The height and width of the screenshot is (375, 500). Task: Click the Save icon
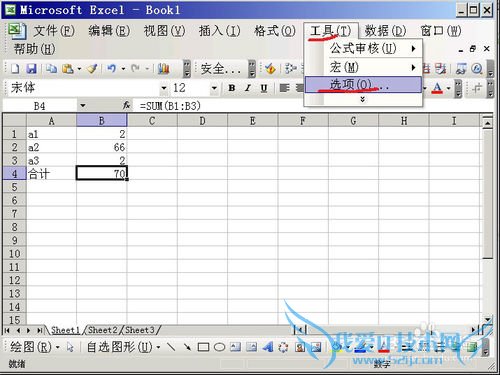[31, 69]
